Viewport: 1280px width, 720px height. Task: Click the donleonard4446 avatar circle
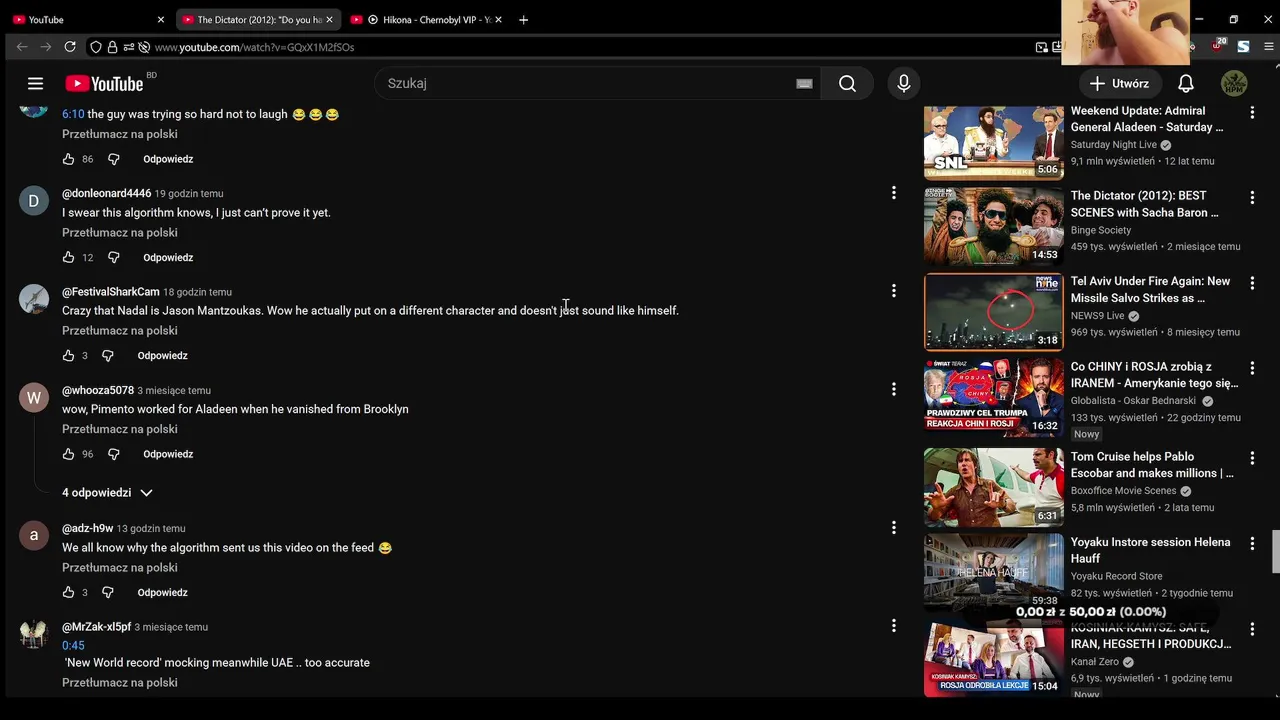[x=34, y=201]
